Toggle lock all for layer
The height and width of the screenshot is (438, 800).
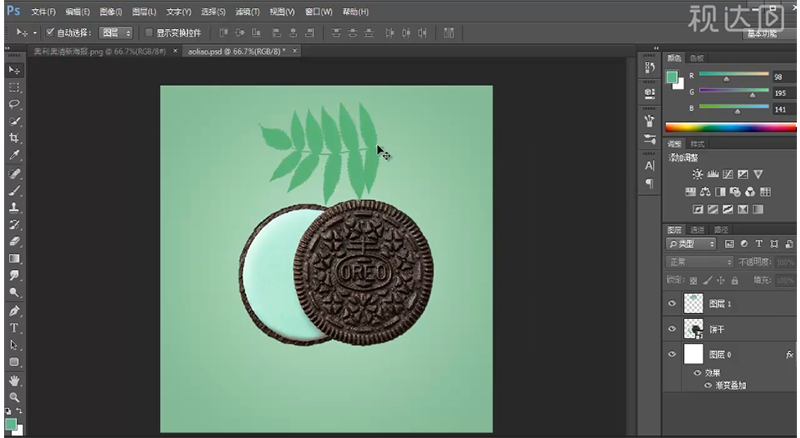pos(735,280)
